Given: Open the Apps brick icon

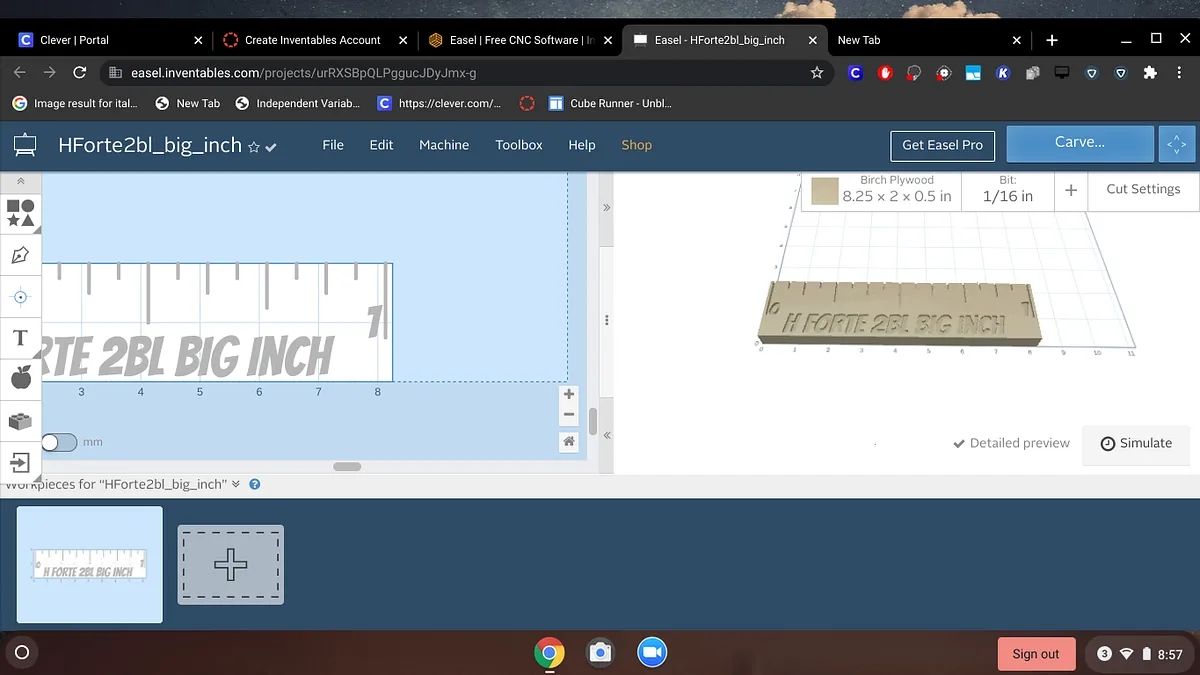Looking at the screenshot, I should 20,421.
